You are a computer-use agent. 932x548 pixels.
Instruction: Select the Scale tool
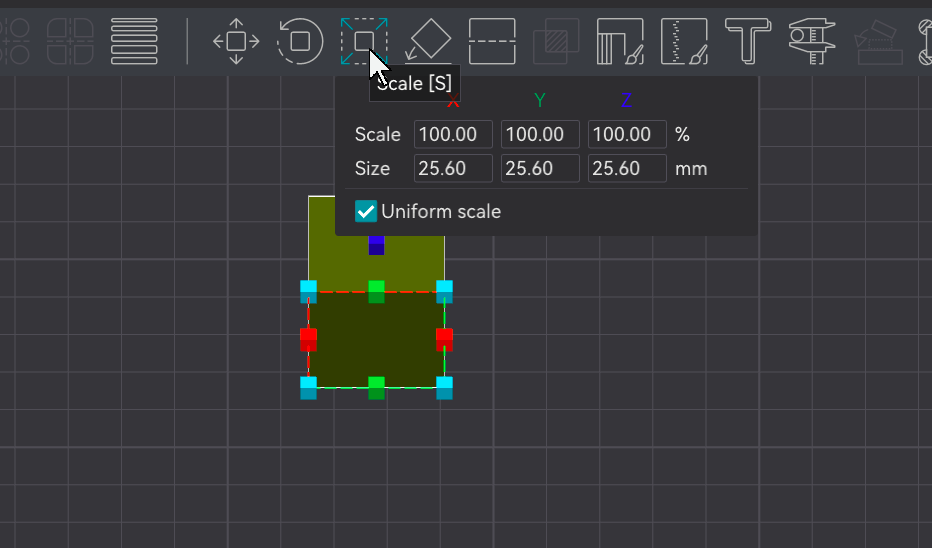pos(364,42)
